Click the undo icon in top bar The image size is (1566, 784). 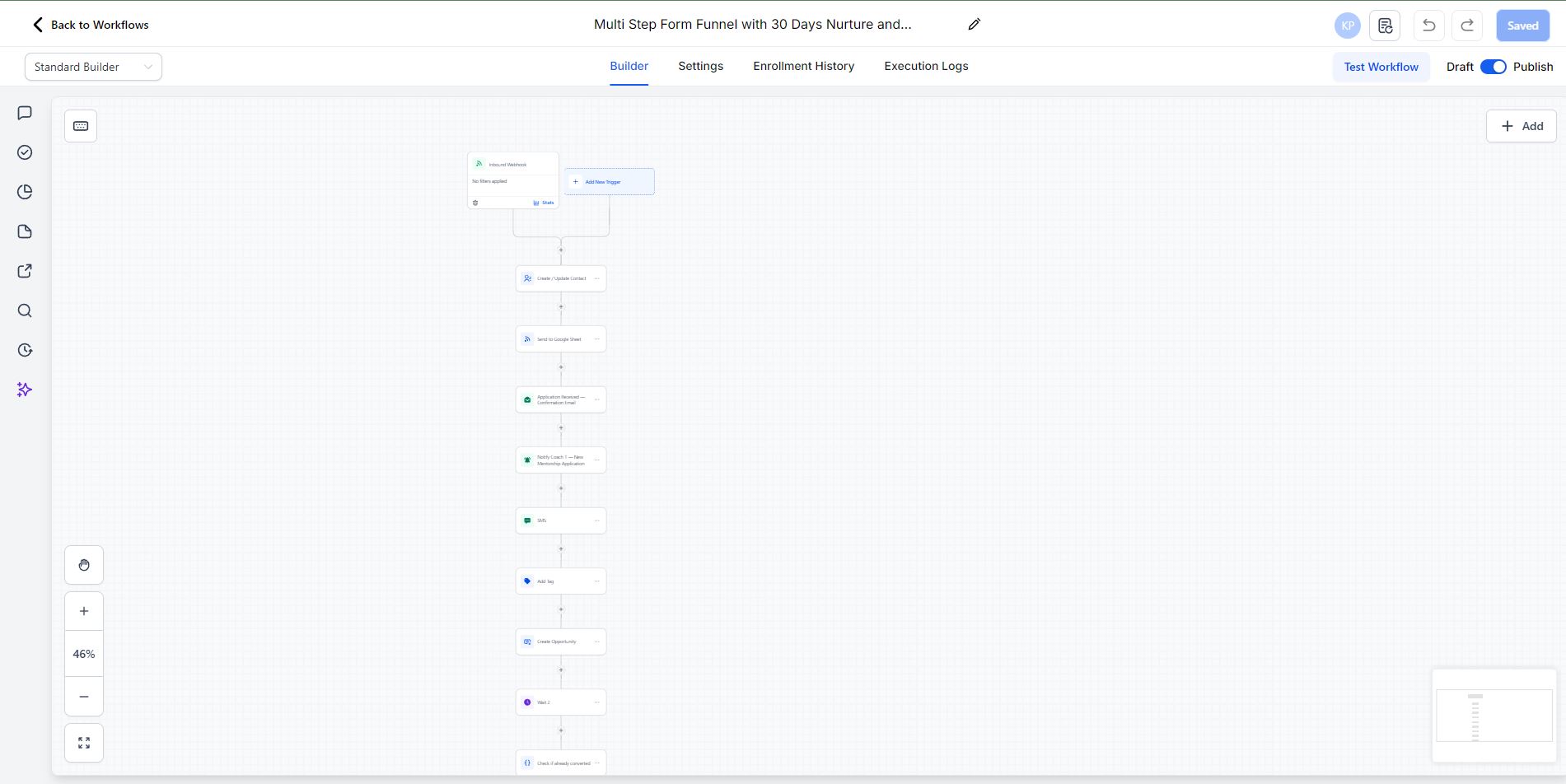(1428, 26)
